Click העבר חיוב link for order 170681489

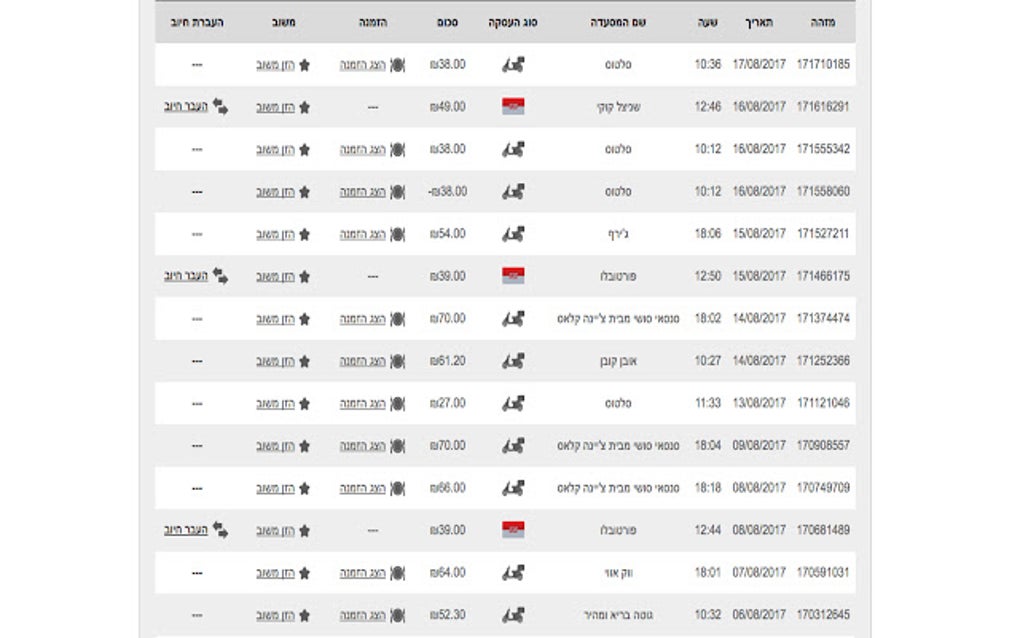186,530
